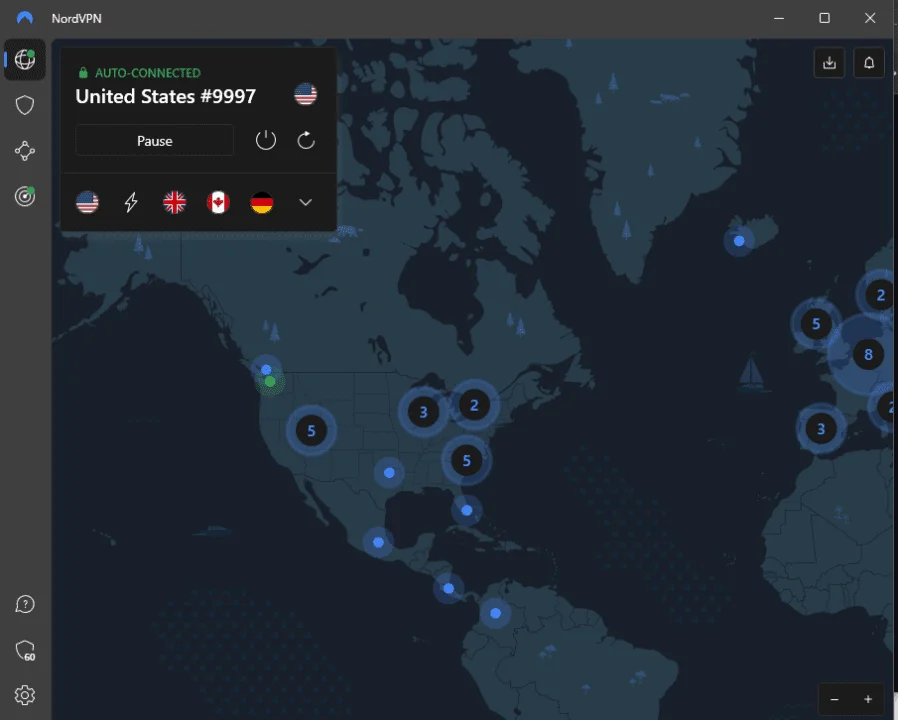Select the Great Lakes cluster of 2
The image size is (898, 720).
point(474,405)
